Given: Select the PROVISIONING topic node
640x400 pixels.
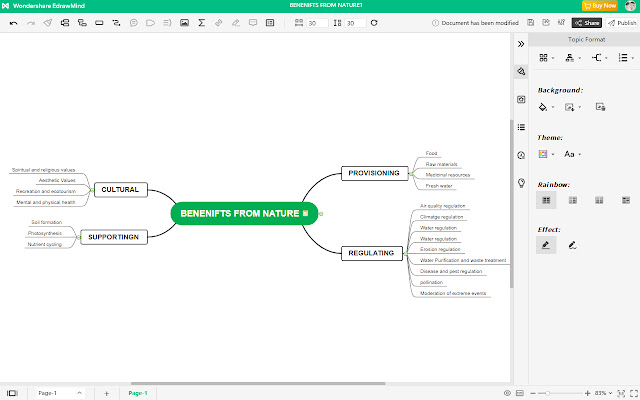Looking at the screenshot, I should tap(373, 173).
